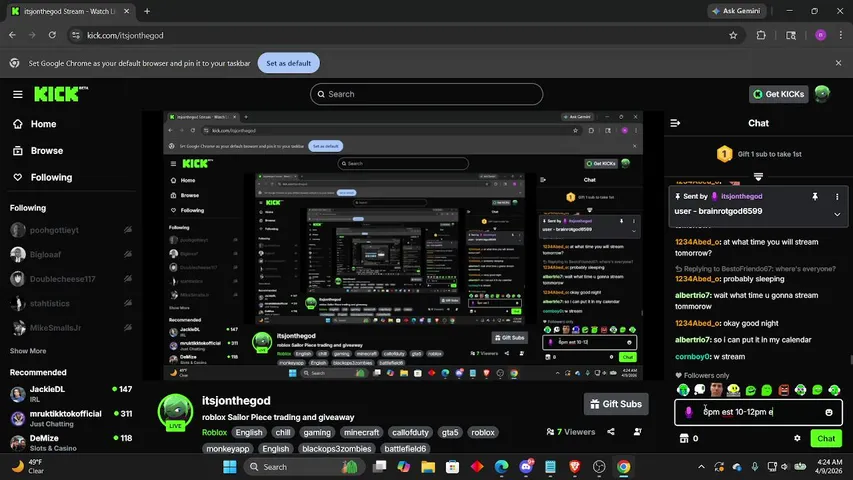
Task: Open pinned message more options menu
Action: pyautogui.click(x=837, y=196)
